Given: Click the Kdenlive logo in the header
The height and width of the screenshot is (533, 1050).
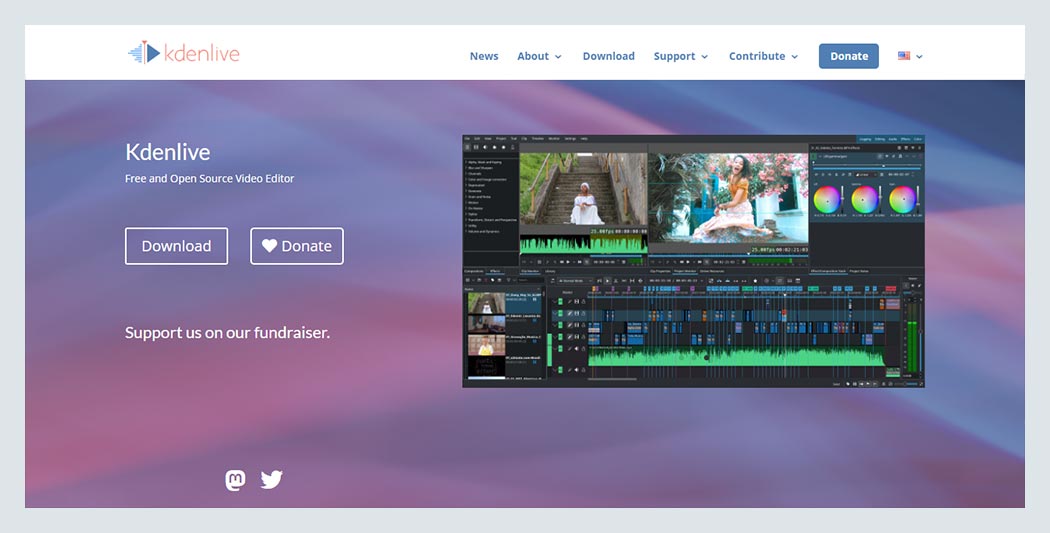Looking at the screenshot, I should (183, 53).
